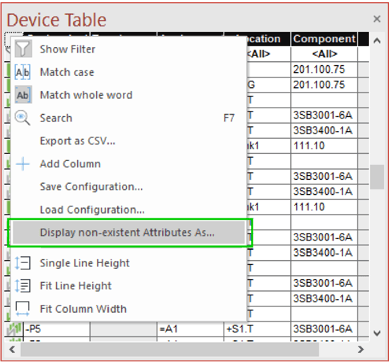Open Load Configuration menu entry
The image size is (389, 362).
pyautogui.click(x=92, y=210)
